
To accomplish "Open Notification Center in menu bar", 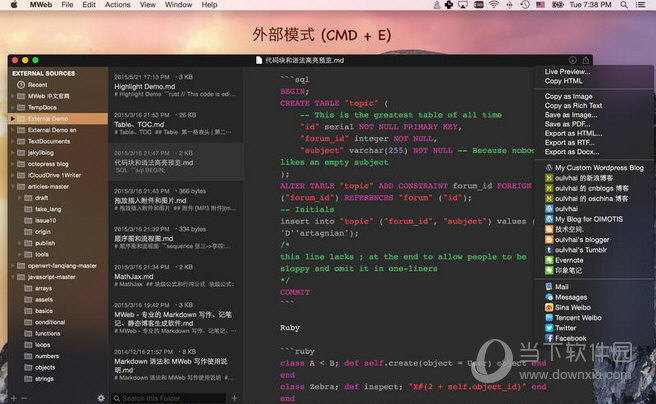I will [641, 5].
